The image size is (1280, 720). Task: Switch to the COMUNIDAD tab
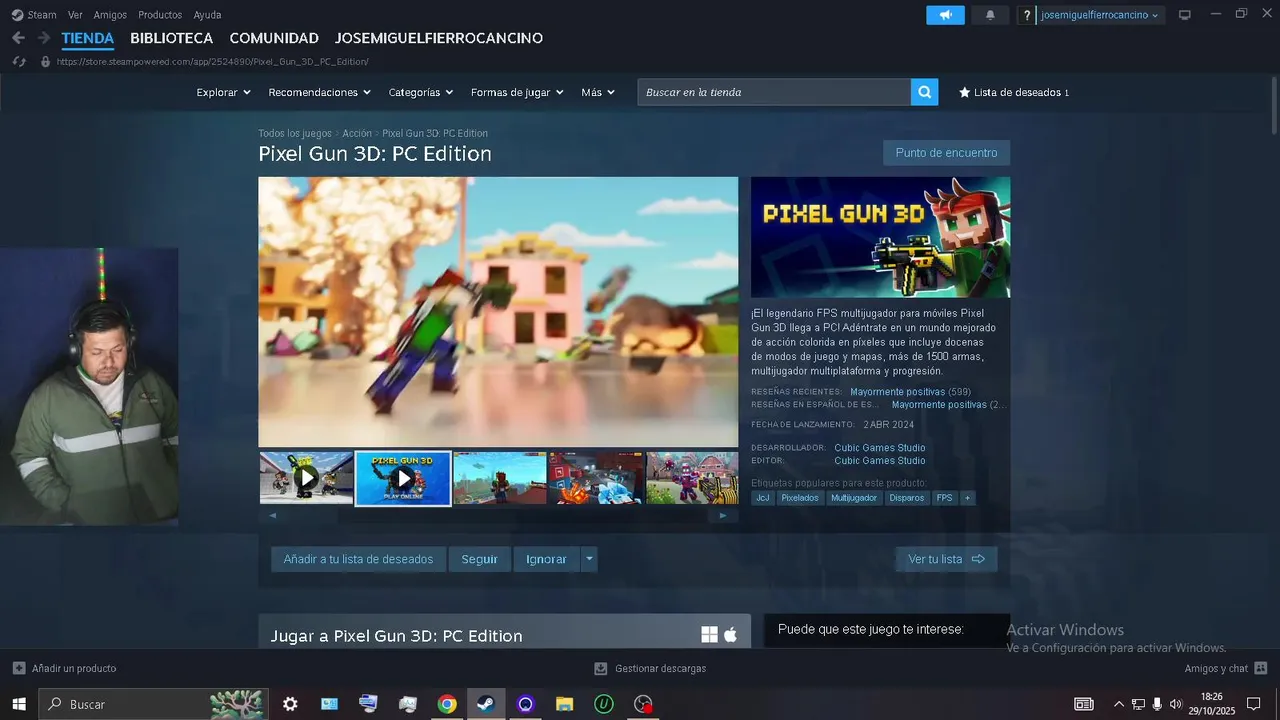pyautogui.click(x=274, y=38)
